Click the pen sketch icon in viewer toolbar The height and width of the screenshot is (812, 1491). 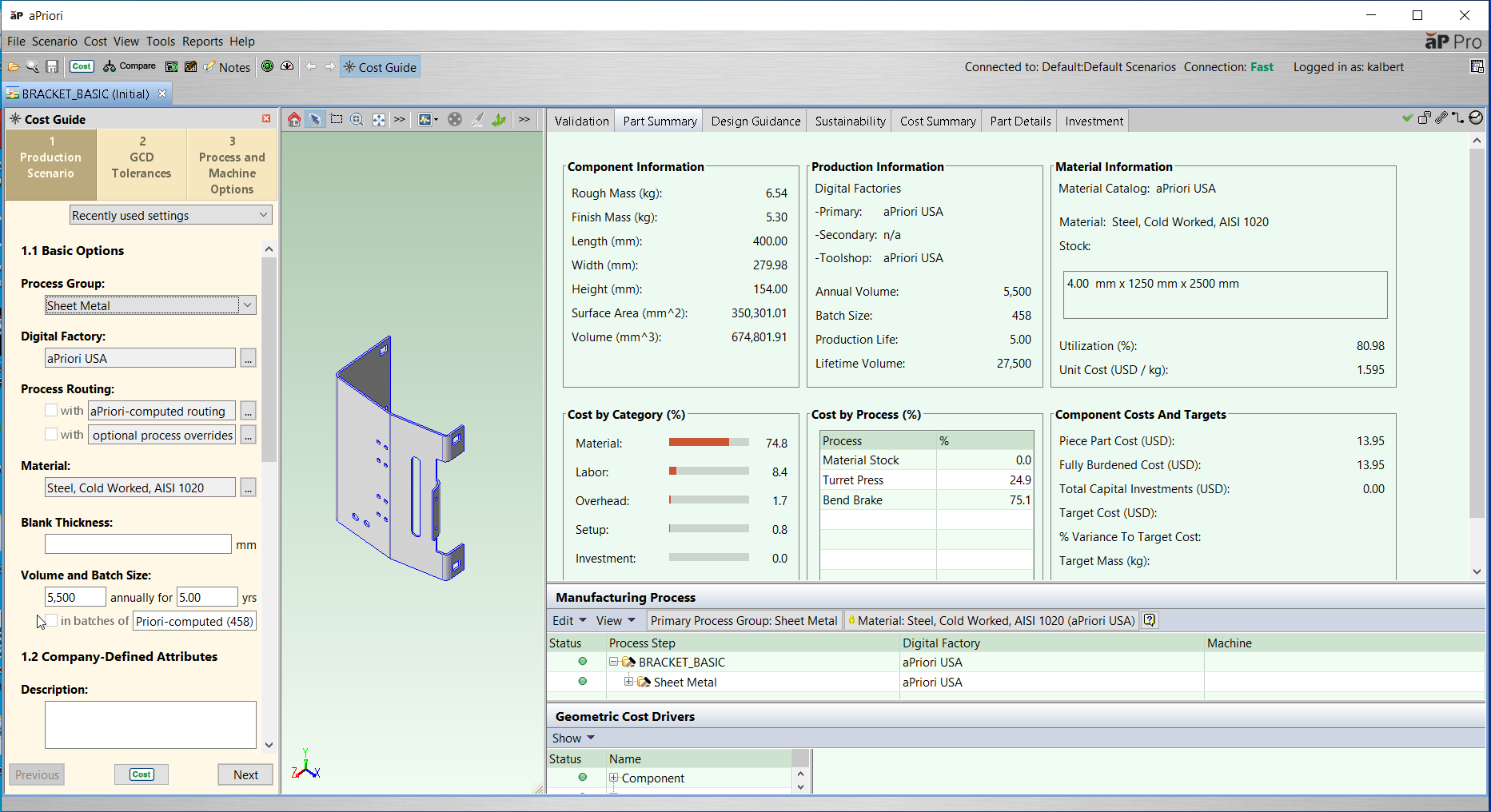[x=477, y=119]
